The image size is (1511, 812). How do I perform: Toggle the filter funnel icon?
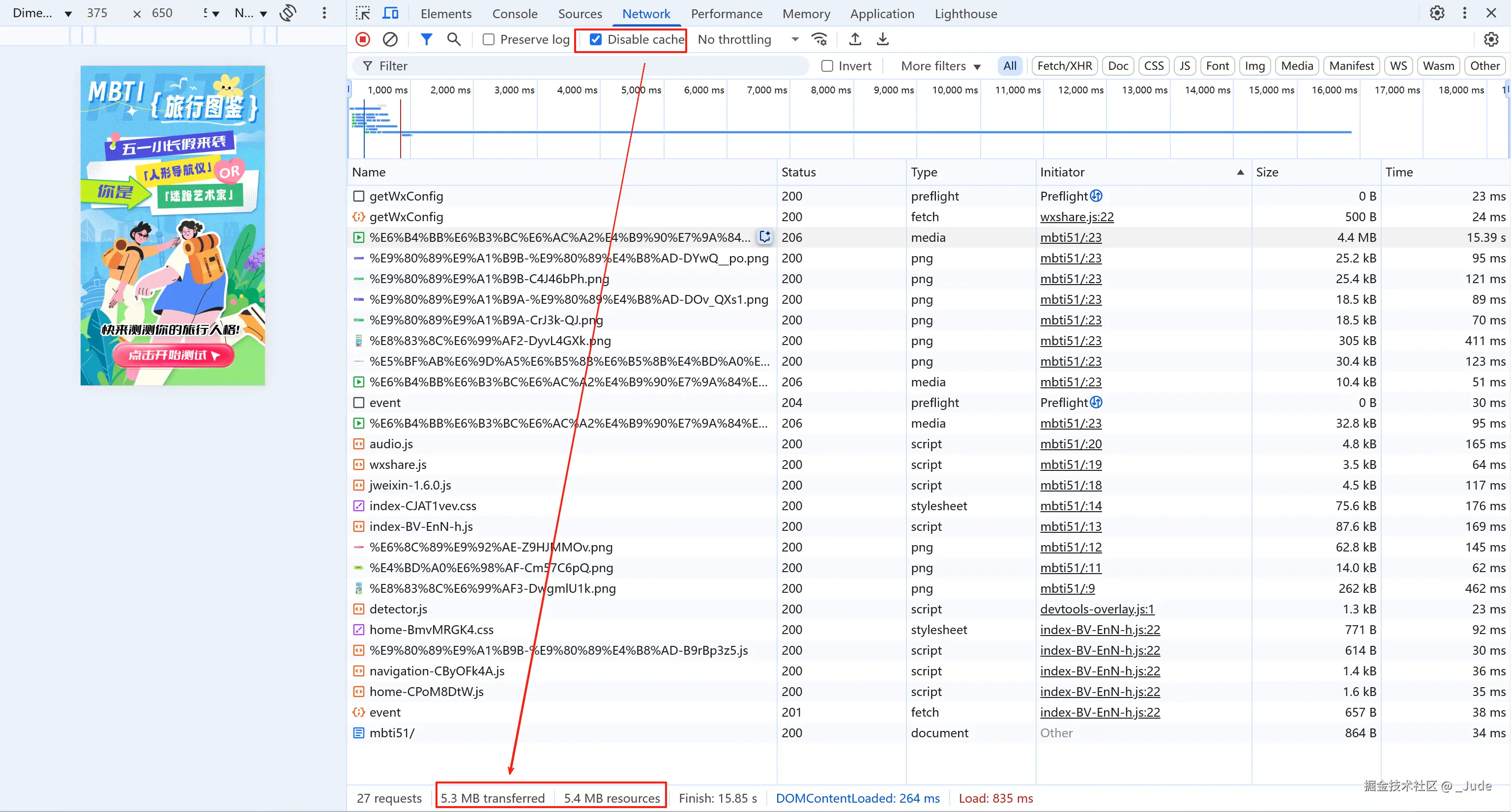[427, 39]
